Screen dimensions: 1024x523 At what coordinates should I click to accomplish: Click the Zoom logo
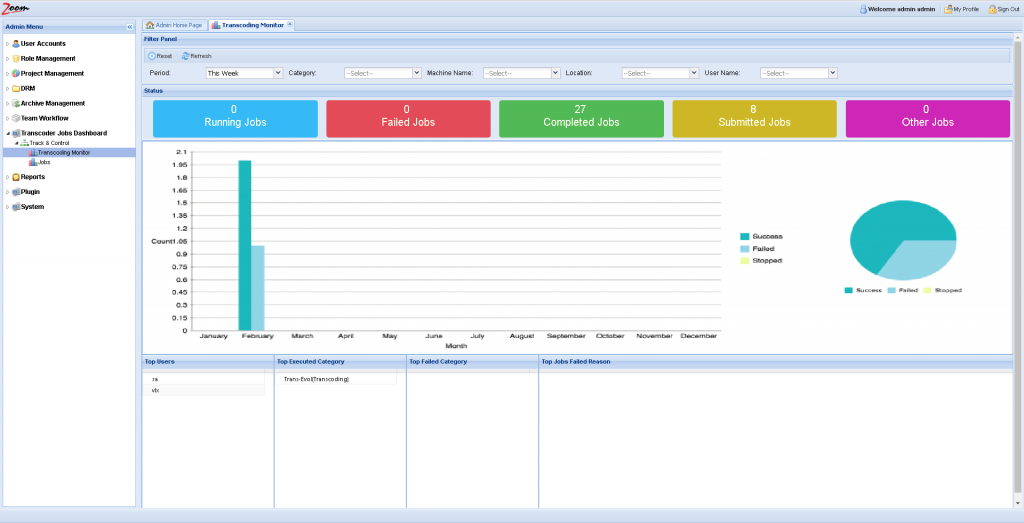[16, 8]
